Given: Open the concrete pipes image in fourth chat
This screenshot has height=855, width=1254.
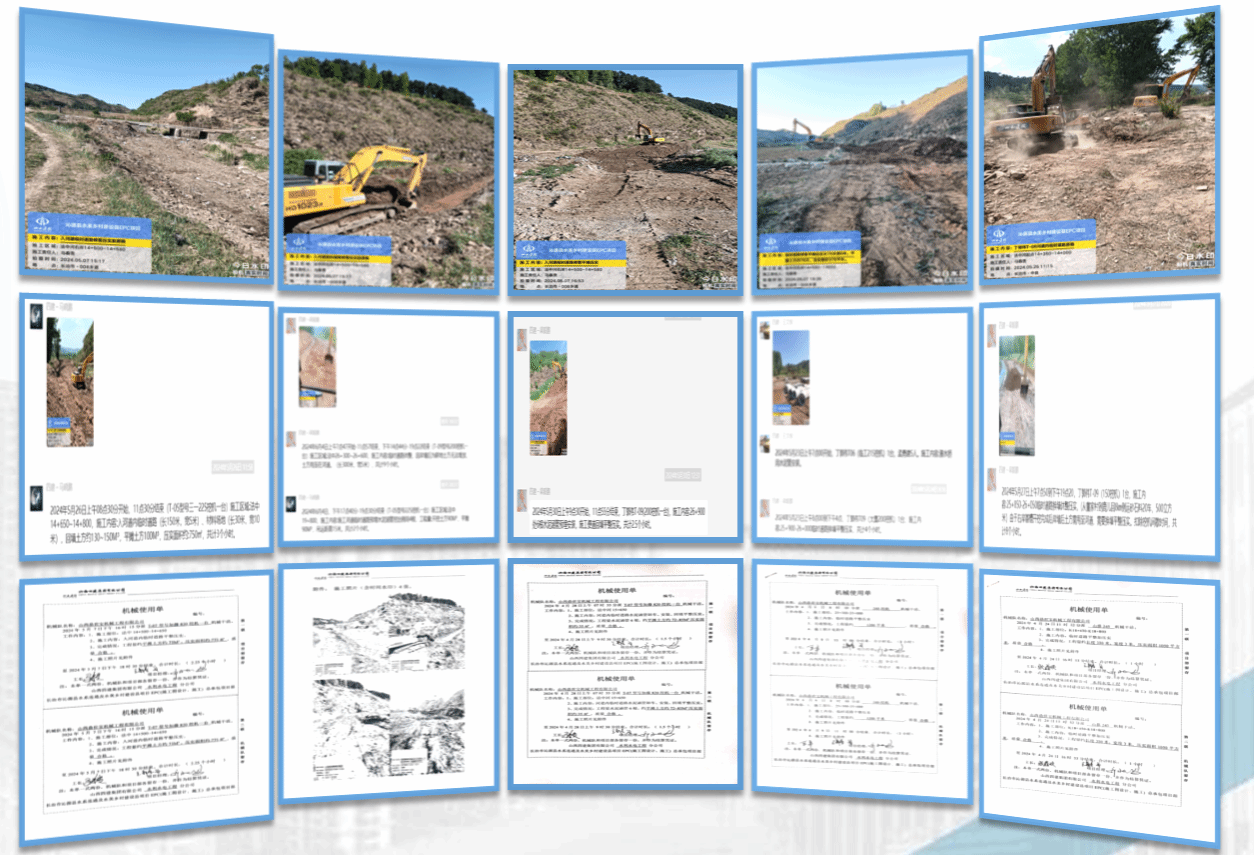Looking at the screenshot, I should 790,378.
